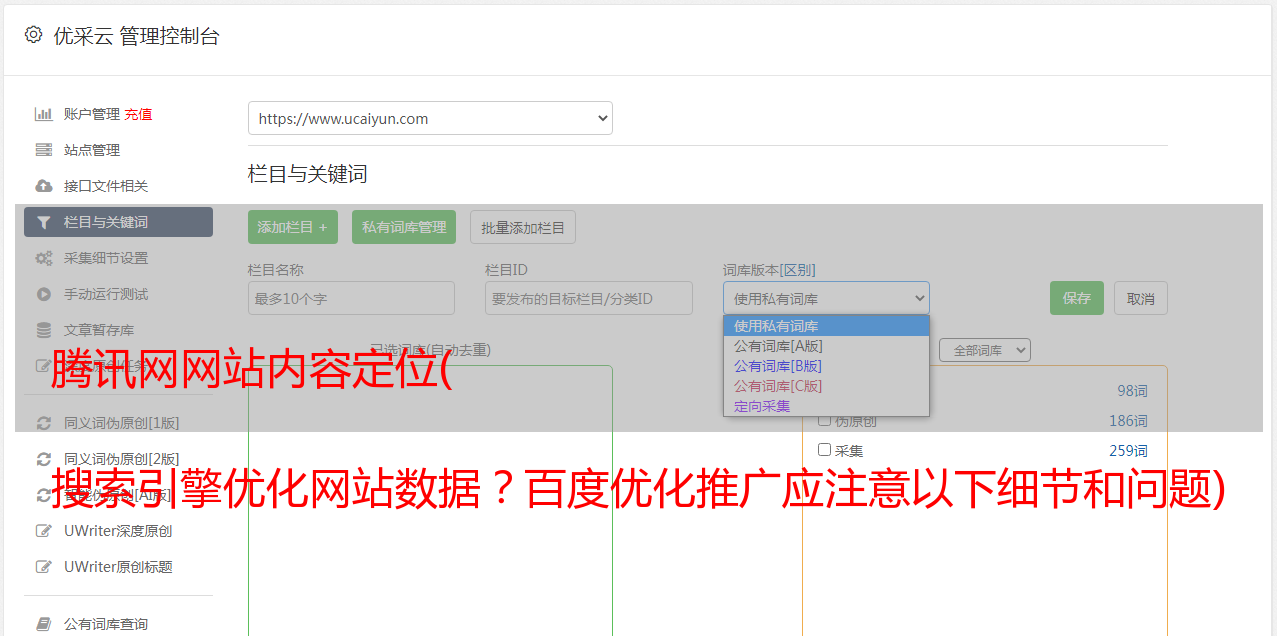Tick the 伪原创 checkbox
Image resolution: width=1277 pixels, height=636 pixels.
(825, 420)
